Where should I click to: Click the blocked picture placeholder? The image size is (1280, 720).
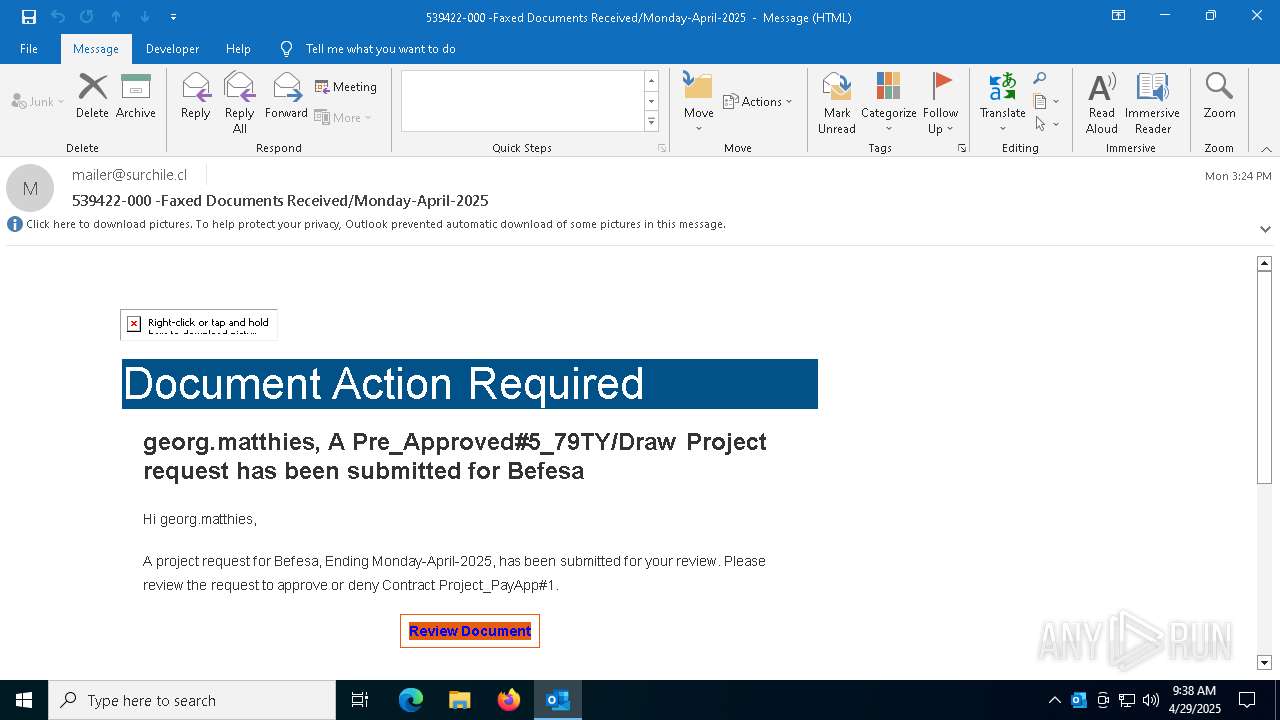tap(199, 324)
